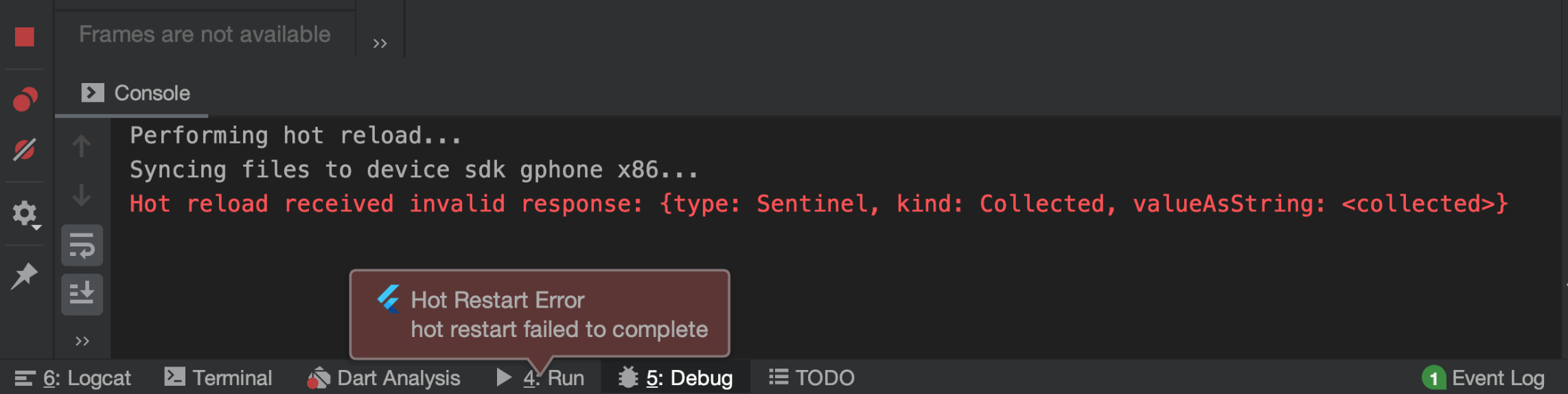Click the Hot Restart Error balloon
The image size is (1568, 394).
(540, 314)
